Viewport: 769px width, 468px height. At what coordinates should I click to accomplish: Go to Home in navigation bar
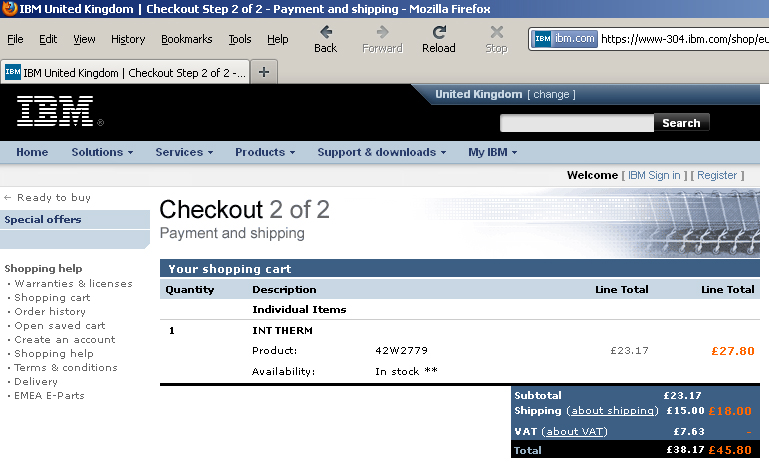point(32,152)
